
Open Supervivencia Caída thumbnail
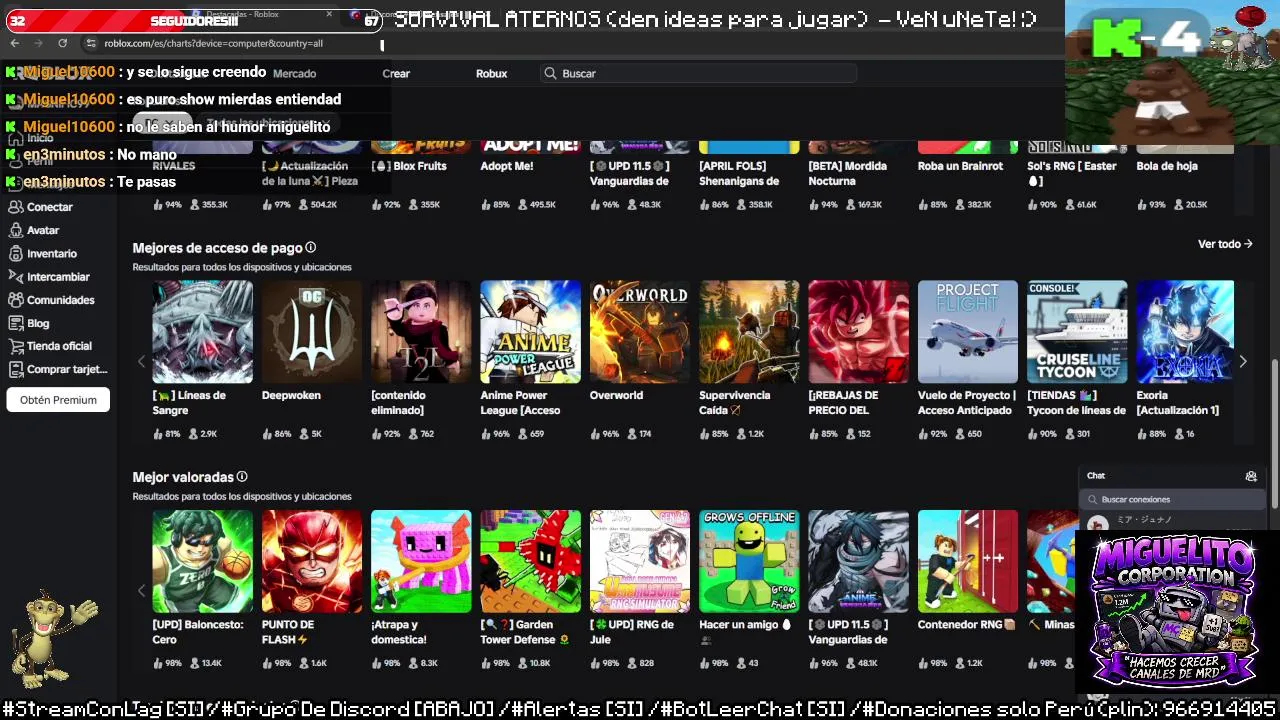pos(749,332)
